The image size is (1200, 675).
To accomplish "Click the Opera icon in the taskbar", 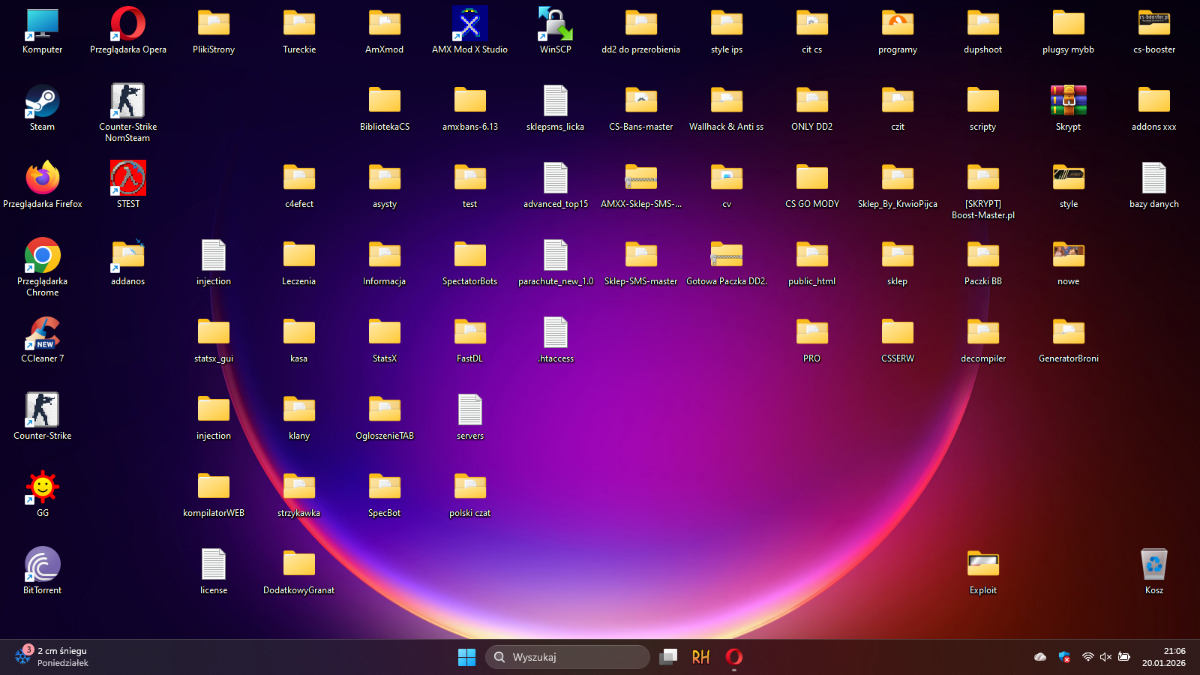I will pyautogui.click(x=734, y=657).
